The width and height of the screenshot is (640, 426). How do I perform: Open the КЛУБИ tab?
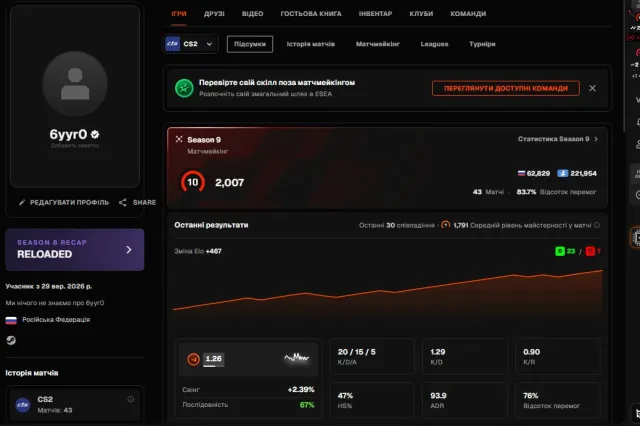(x=421, y=13)
